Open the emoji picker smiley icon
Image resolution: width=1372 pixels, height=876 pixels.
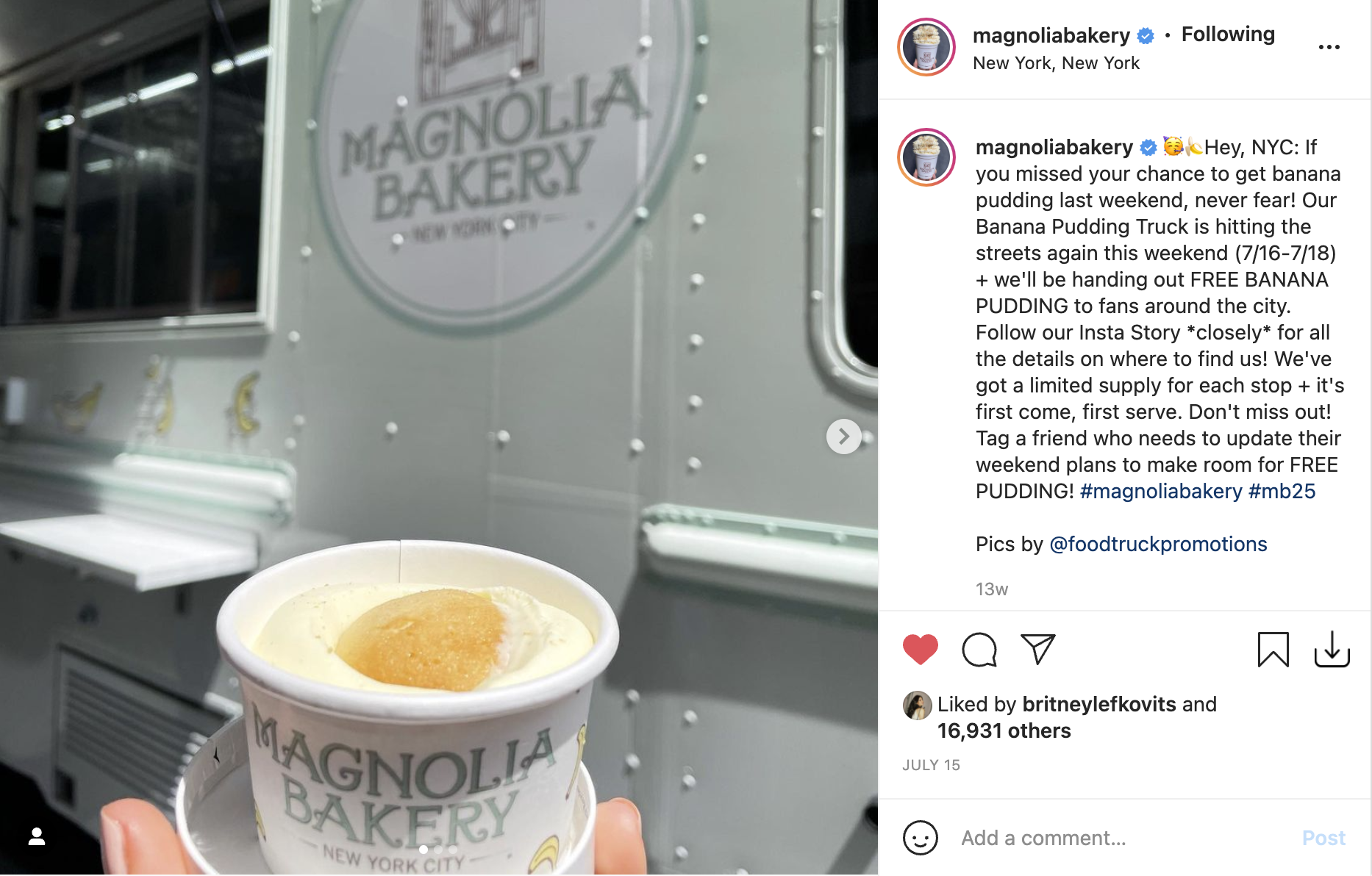click(x=920, y=838)
